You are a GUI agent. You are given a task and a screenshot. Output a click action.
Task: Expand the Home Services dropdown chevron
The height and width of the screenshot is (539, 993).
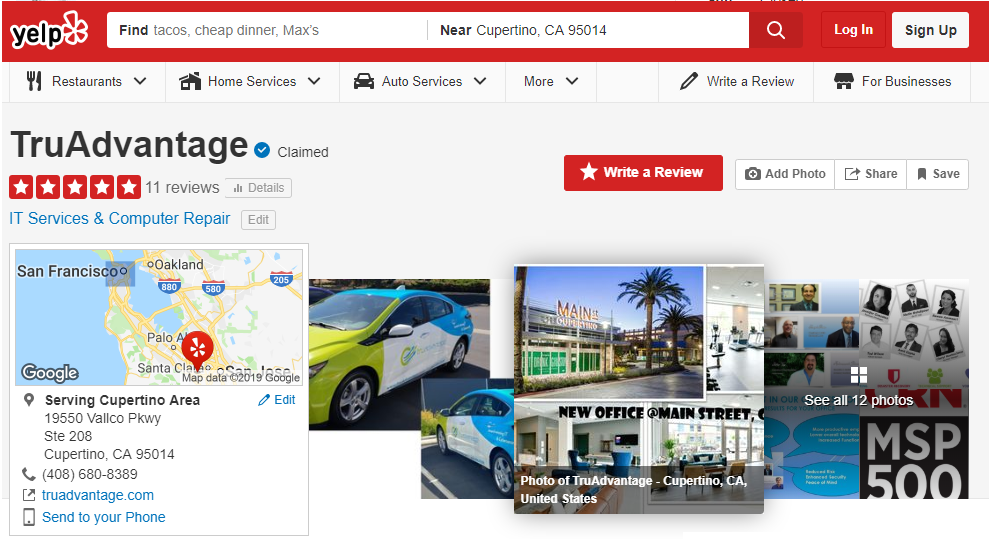coord(314,81)
